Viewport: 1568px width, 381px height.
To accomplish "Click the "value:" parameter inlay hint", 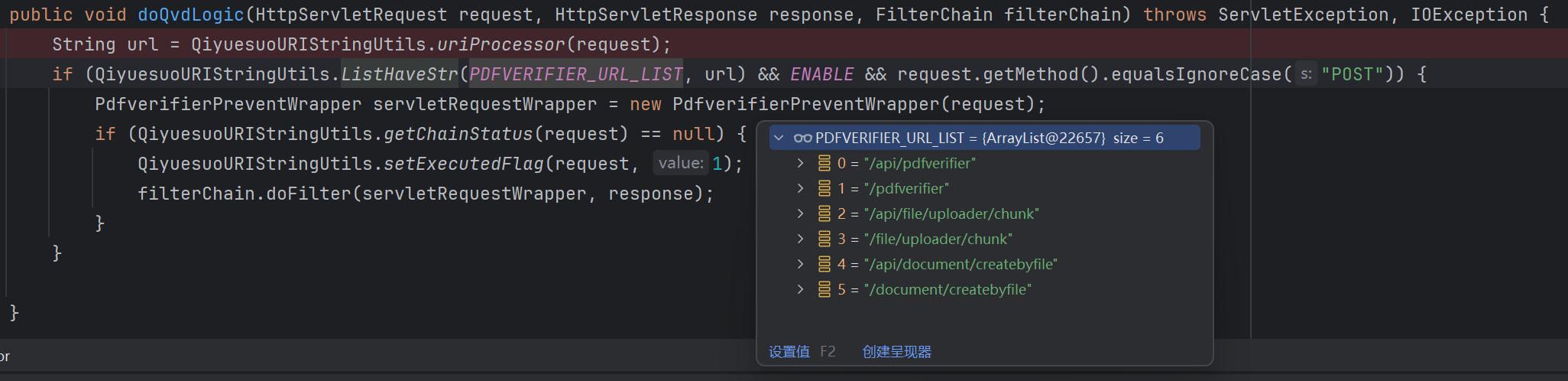I will pyautogui.click(x=680, y=163).
